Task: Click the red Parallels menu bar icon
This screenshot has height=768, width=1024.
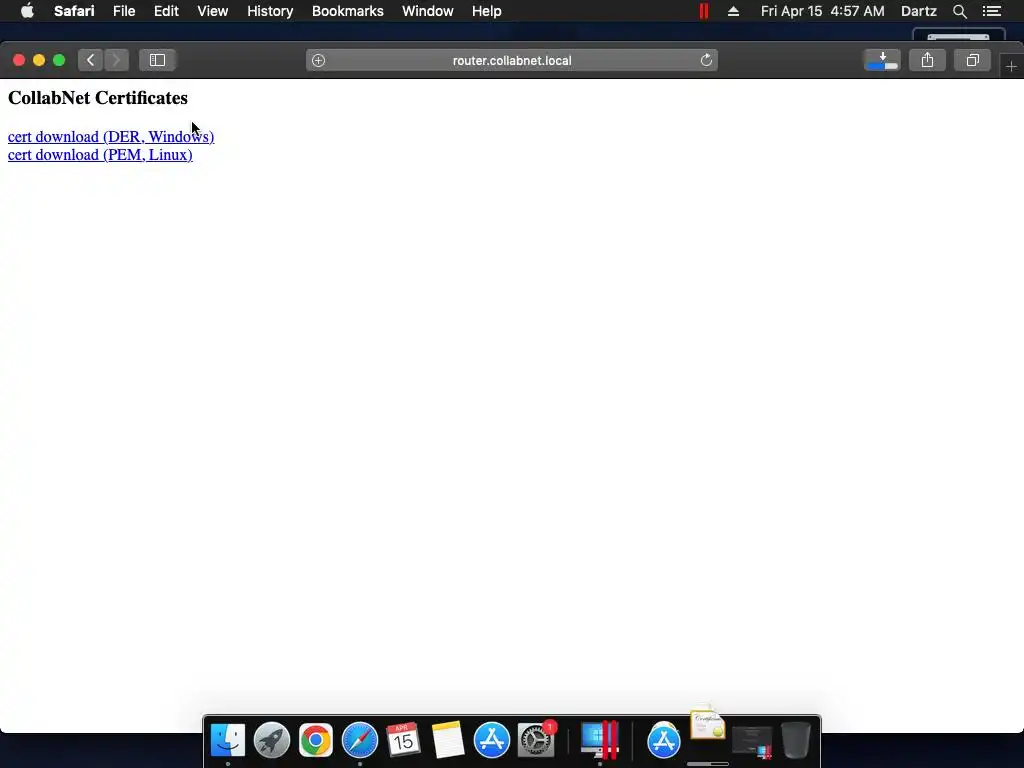Action: coord(704,11)
